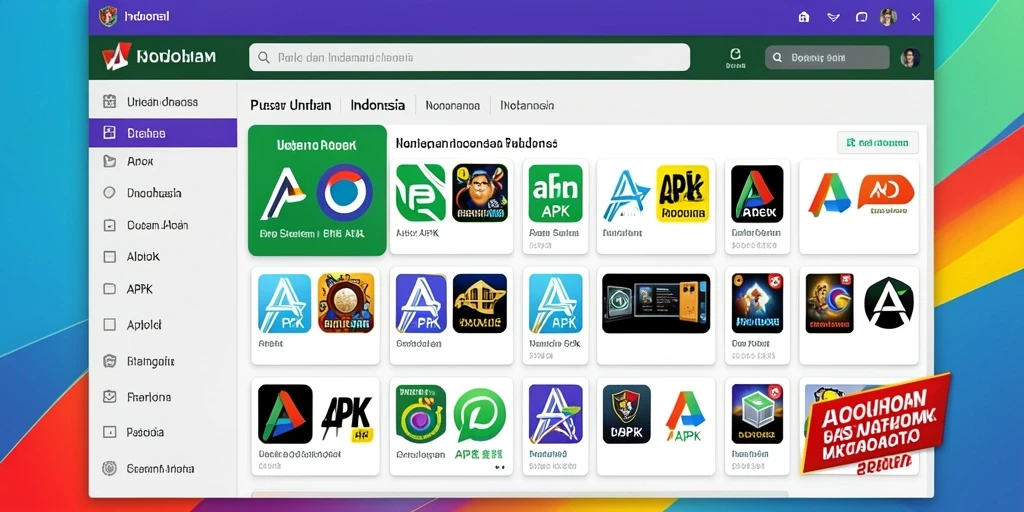Focus the smaller gray search box in header
Viewport: 1024px width, 512px height.
pos(827,57)
